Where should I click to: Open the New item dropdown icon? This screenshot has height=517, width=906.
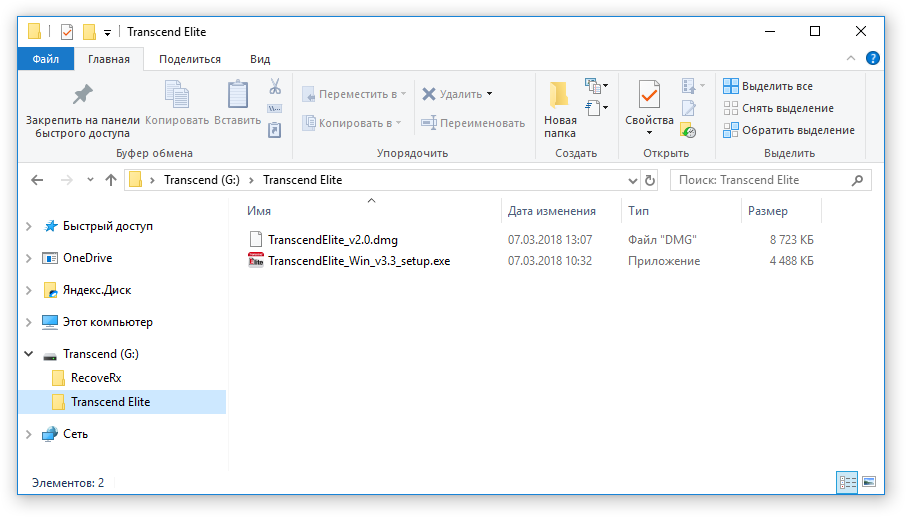(596, 86)
